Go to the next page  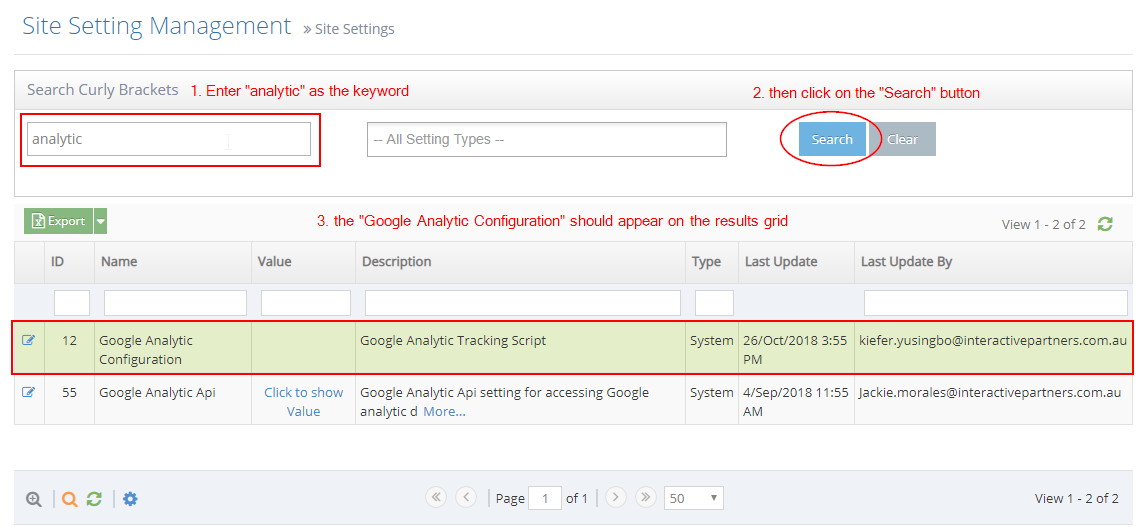click(x=616, y=497)
